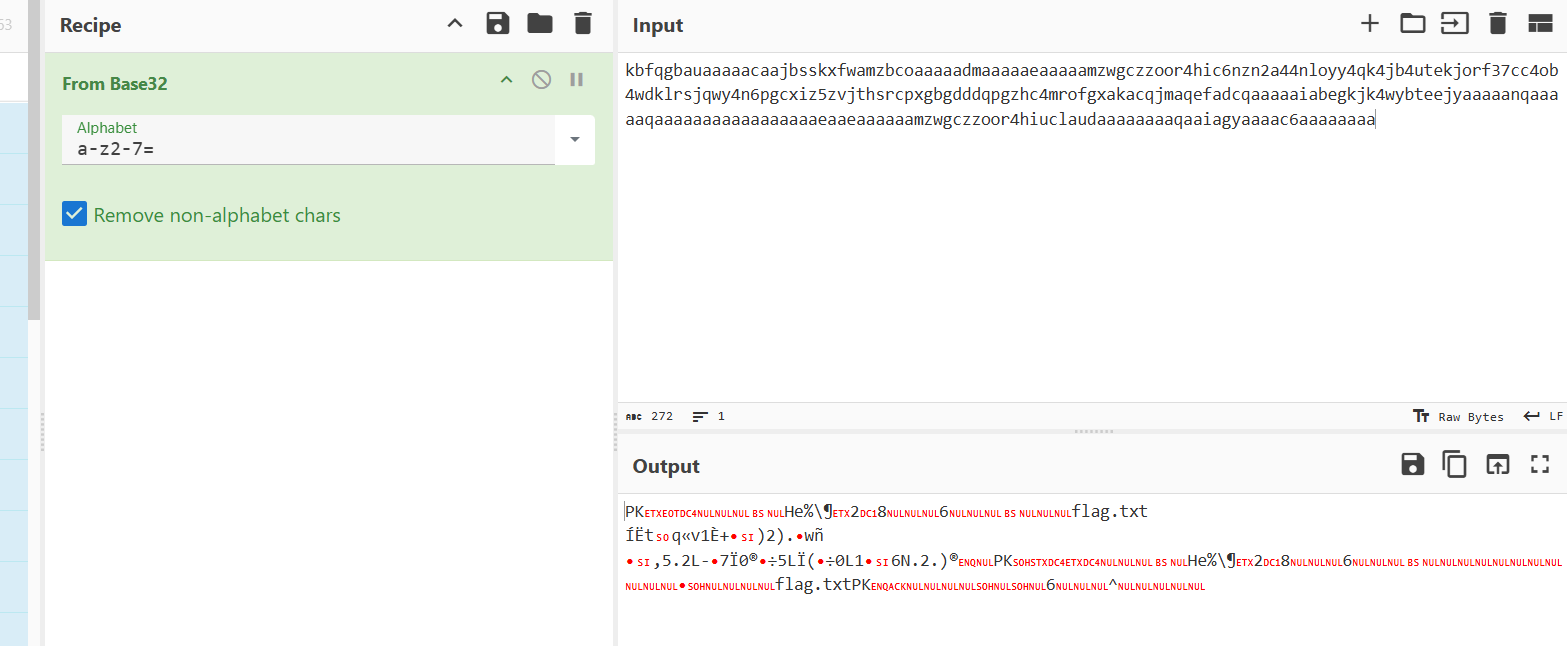Collapse the From Base32 operation
Image resolution: width=1567 pixels, height=646 pixels.
coord(506,80)
